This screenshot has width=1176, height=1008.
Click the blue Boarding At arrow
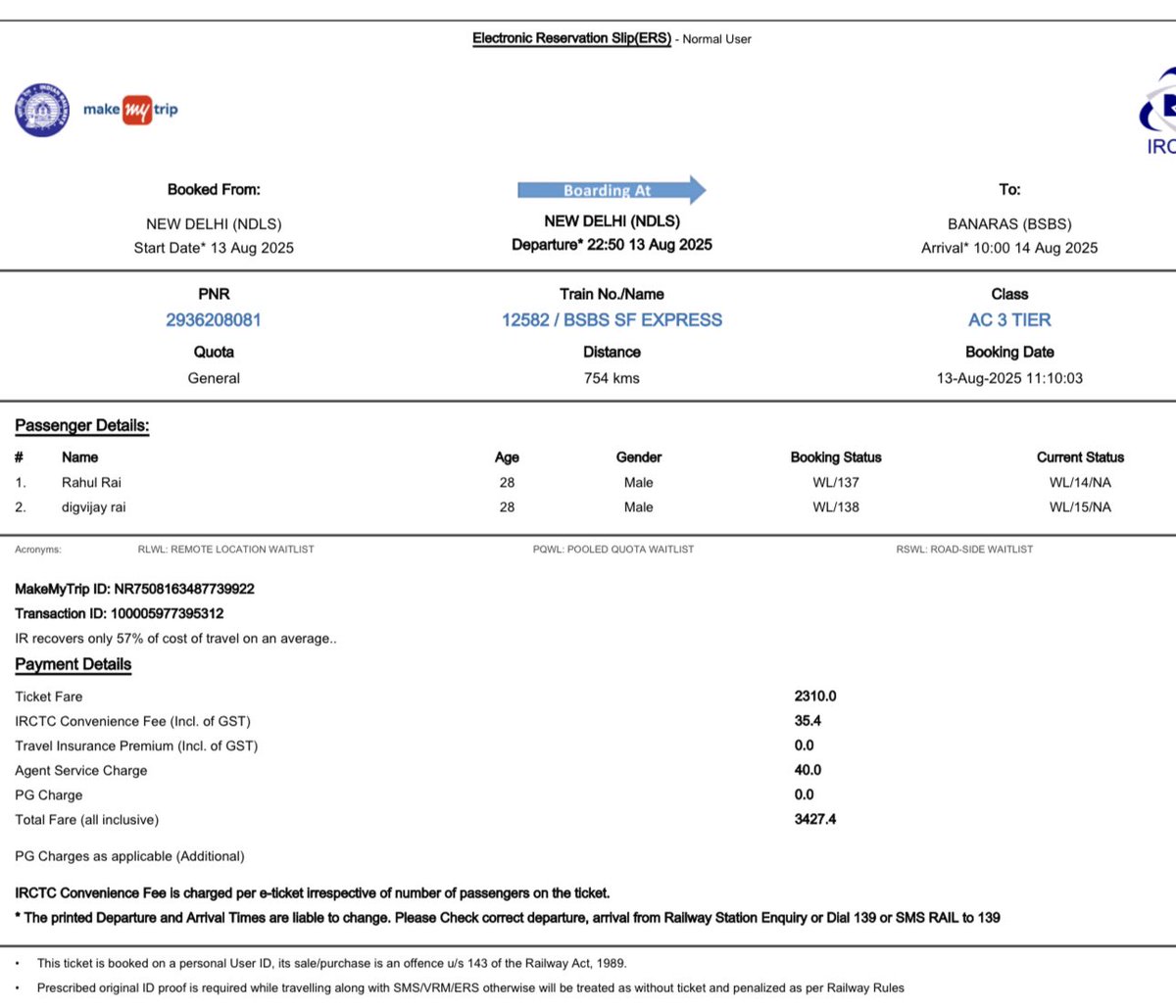[x=612, y=190]
